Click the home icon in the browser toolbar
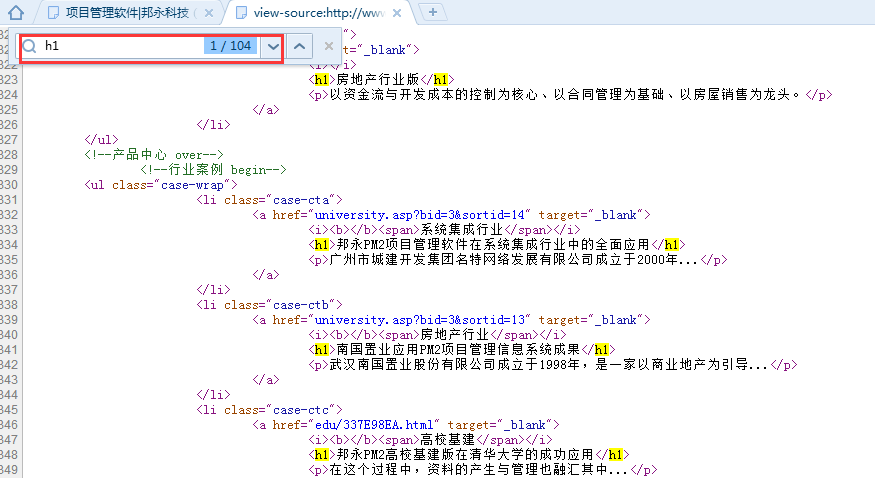875x478 pixels. click(x=16, y=12)
